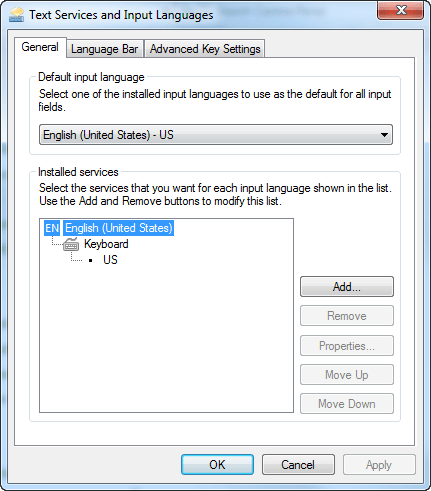Viewport: 431px width, 491px height.
Task: Click the Move Up button
Action: point(347,375)
